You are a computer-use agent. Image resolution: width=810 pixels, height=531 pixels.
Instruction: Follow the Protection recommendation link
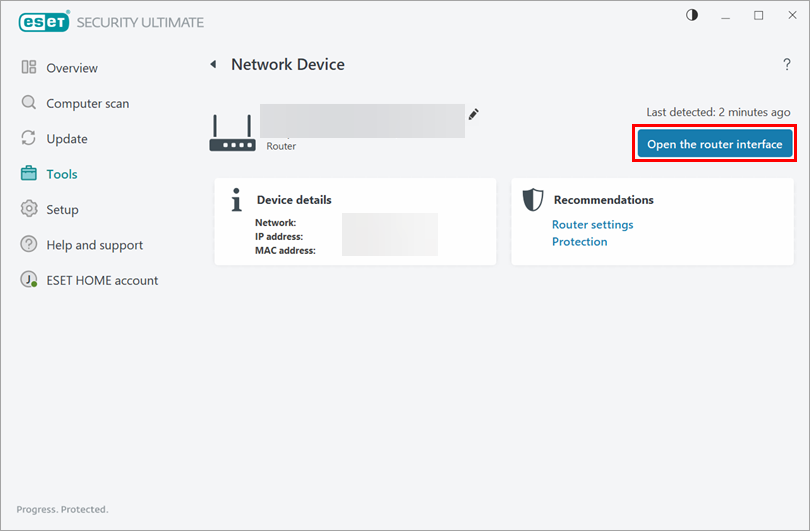579,242
